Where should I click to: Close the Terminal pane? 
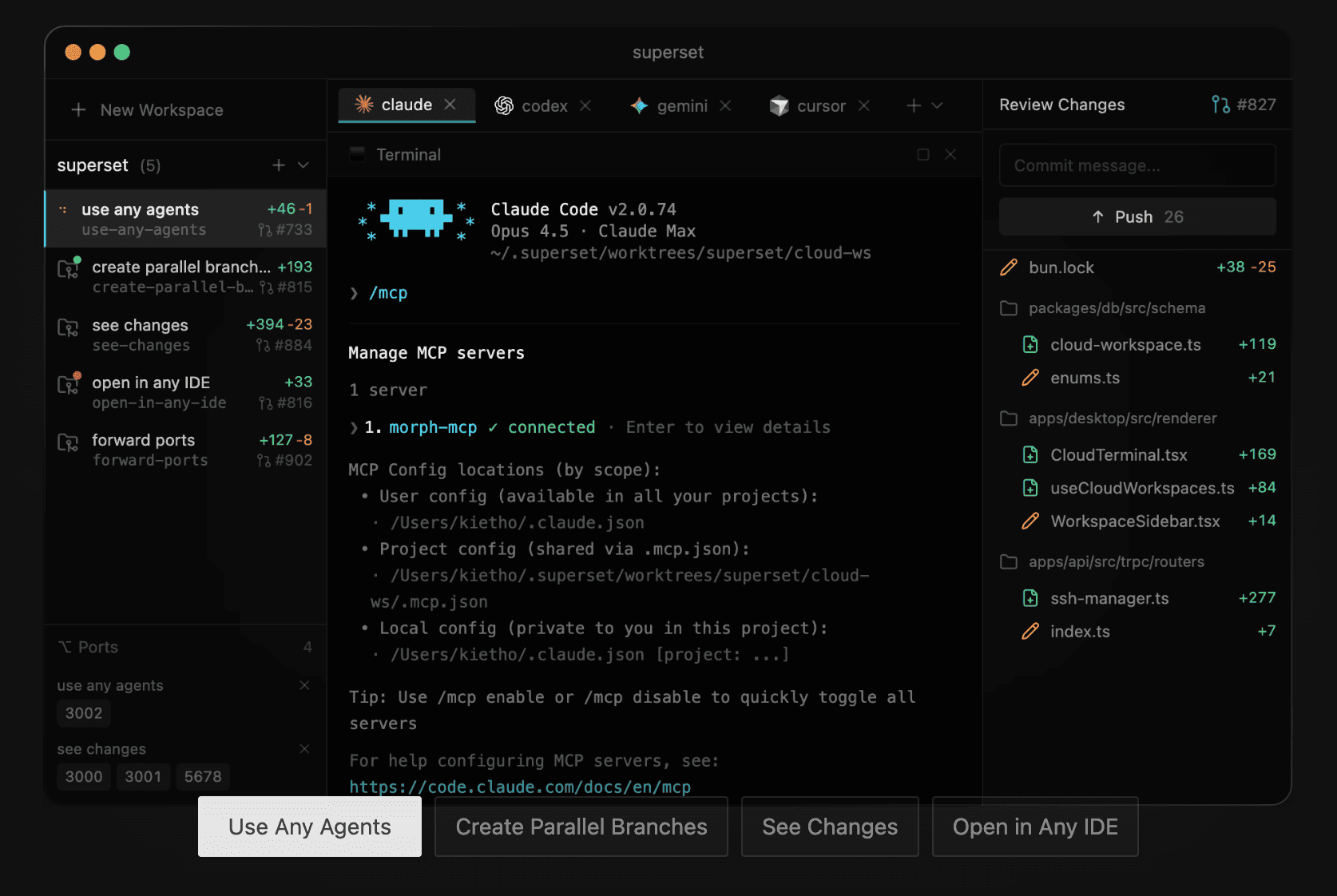click(x=950, y=155)
